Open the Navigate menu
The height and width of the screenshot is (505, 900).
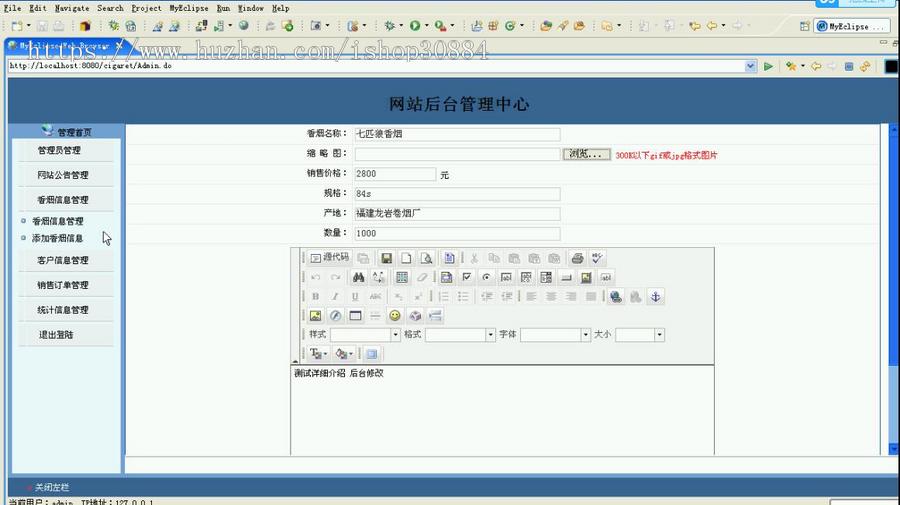(x=72, y=8)
